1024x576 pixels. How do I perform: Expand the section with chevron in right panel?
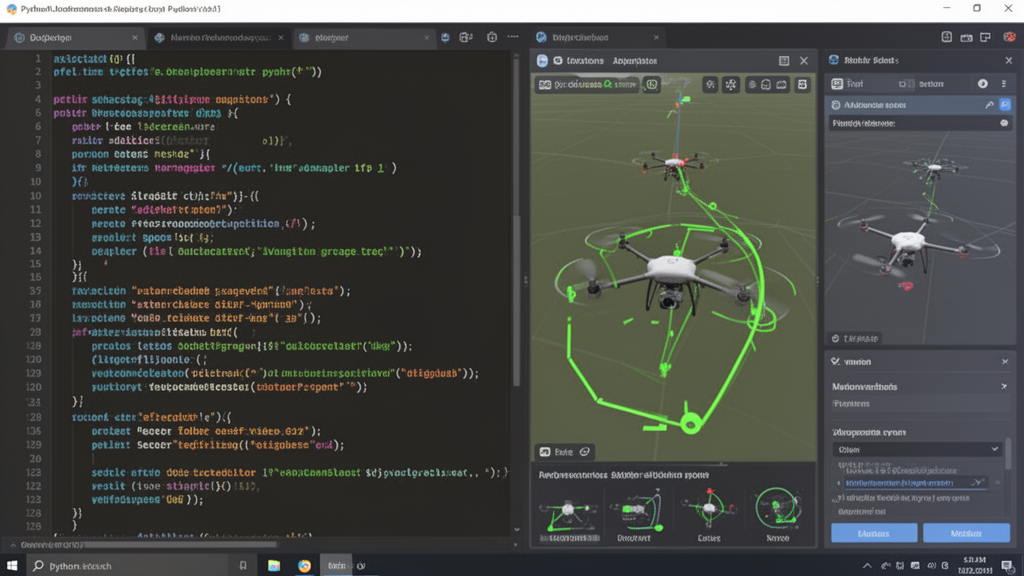1004,386
